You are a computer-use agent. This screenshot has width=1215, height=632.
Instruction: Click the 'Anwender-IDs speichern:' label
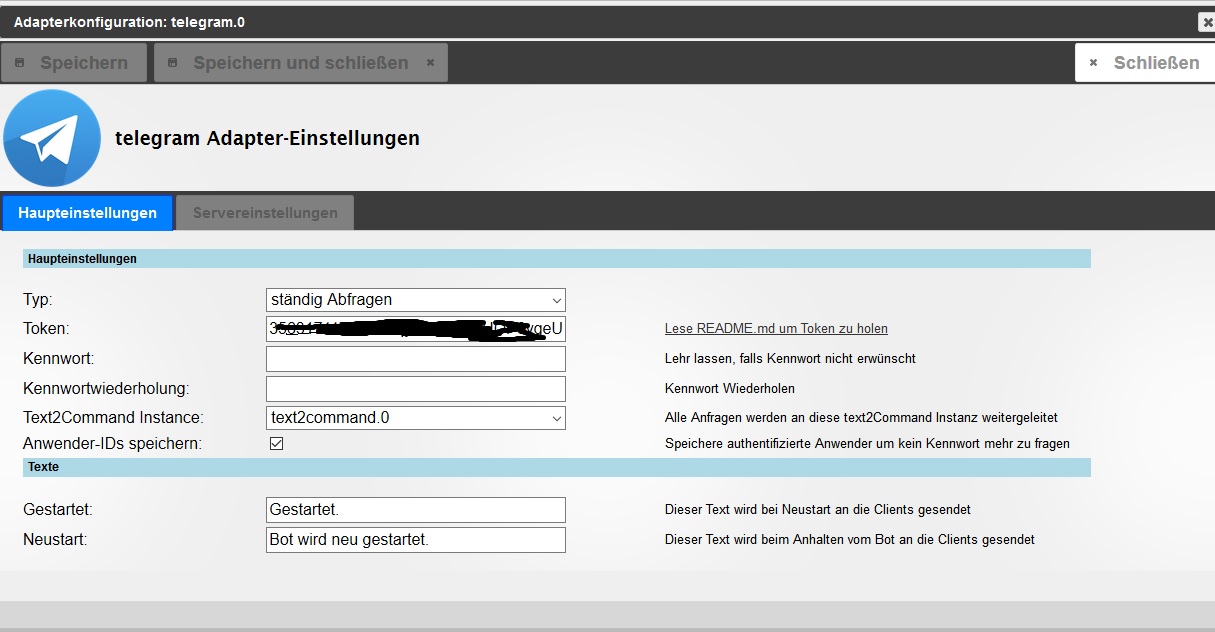pos(112,443)
